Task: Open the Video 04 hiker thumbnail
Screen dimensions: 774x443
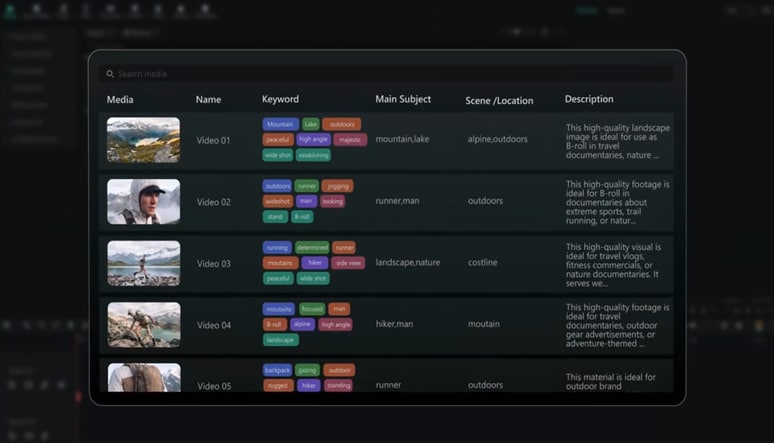Action: (144, 324)
